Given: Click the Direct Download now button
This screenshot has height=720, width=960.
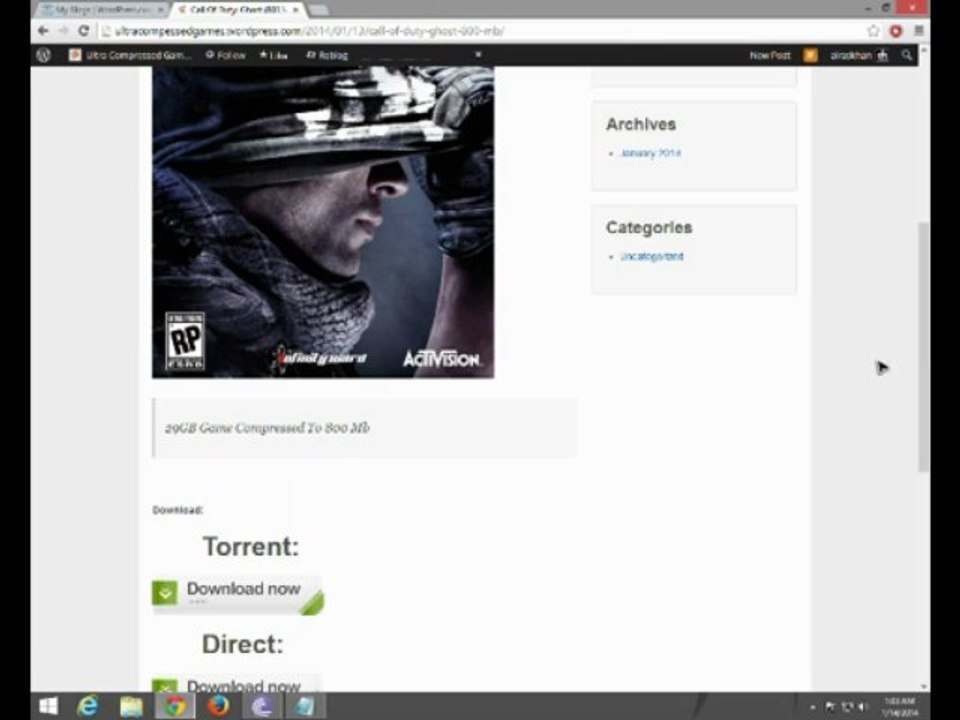Looking at the screenshot, I should tap(238, 684).
